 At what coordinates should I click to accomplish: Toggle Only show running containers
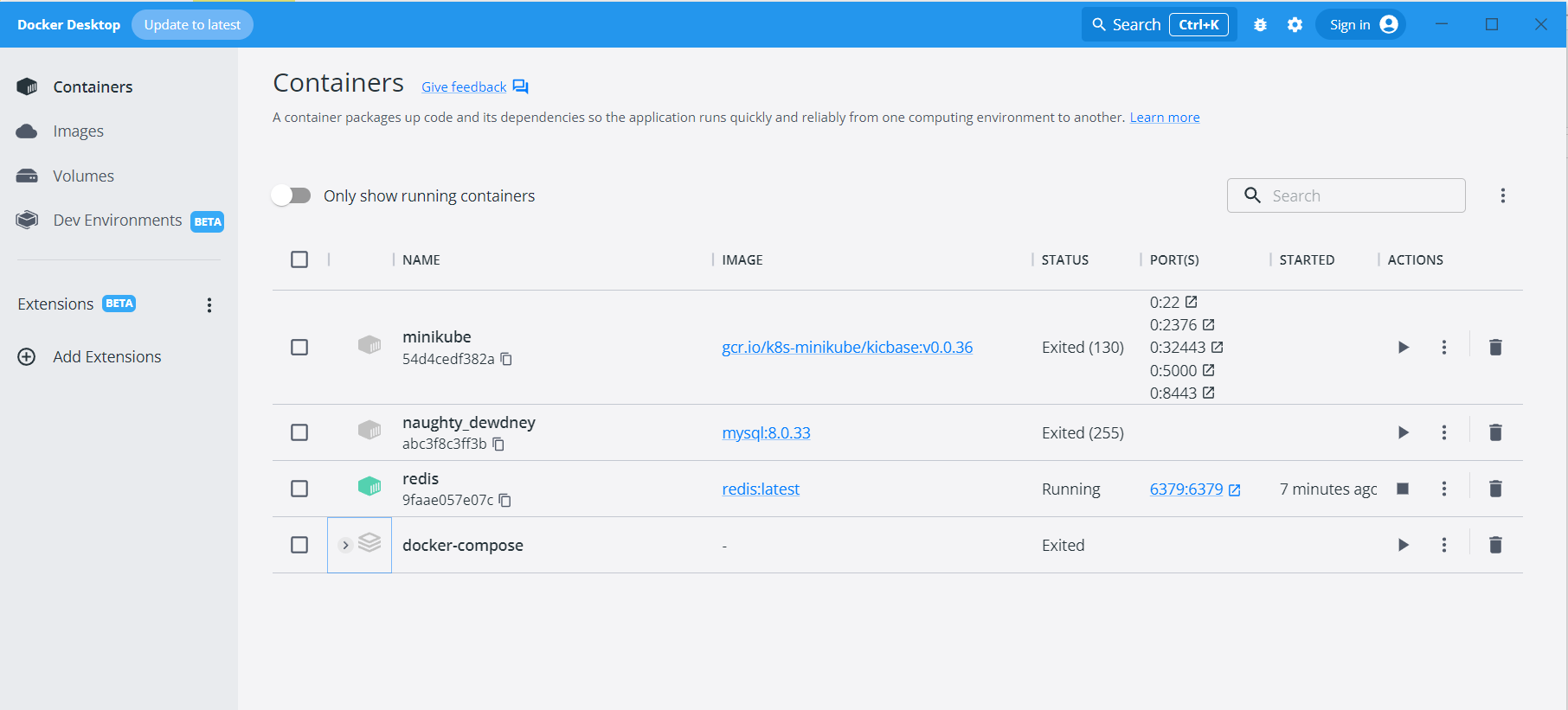[x=291, y=195]
